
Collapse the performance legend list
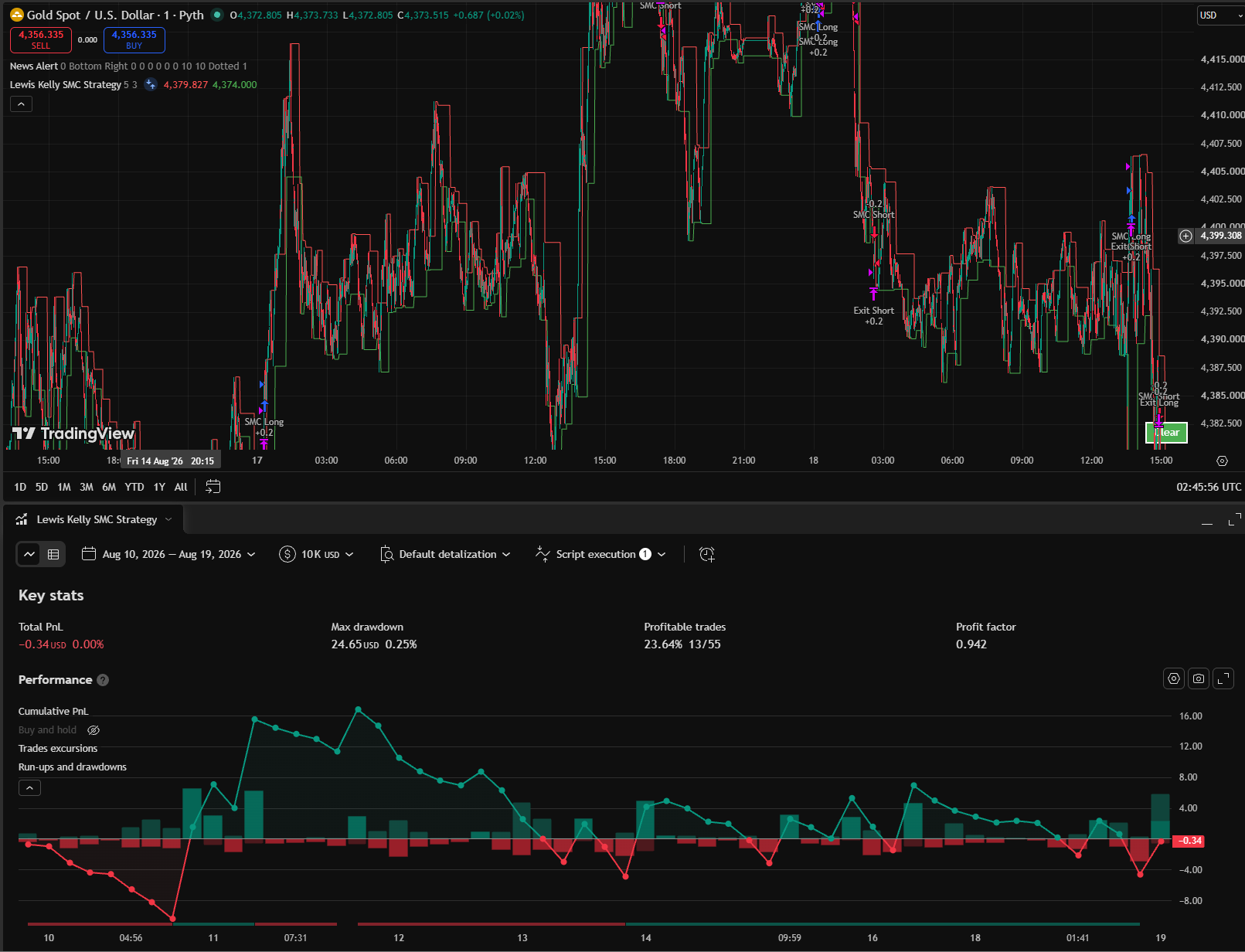pyautogui.click(x=29, y=788)
